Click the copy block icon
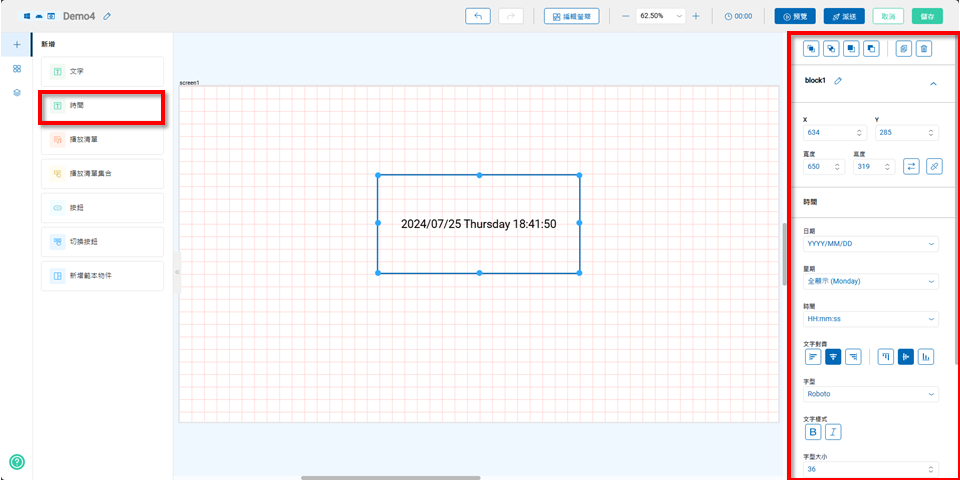 [903, 48]
